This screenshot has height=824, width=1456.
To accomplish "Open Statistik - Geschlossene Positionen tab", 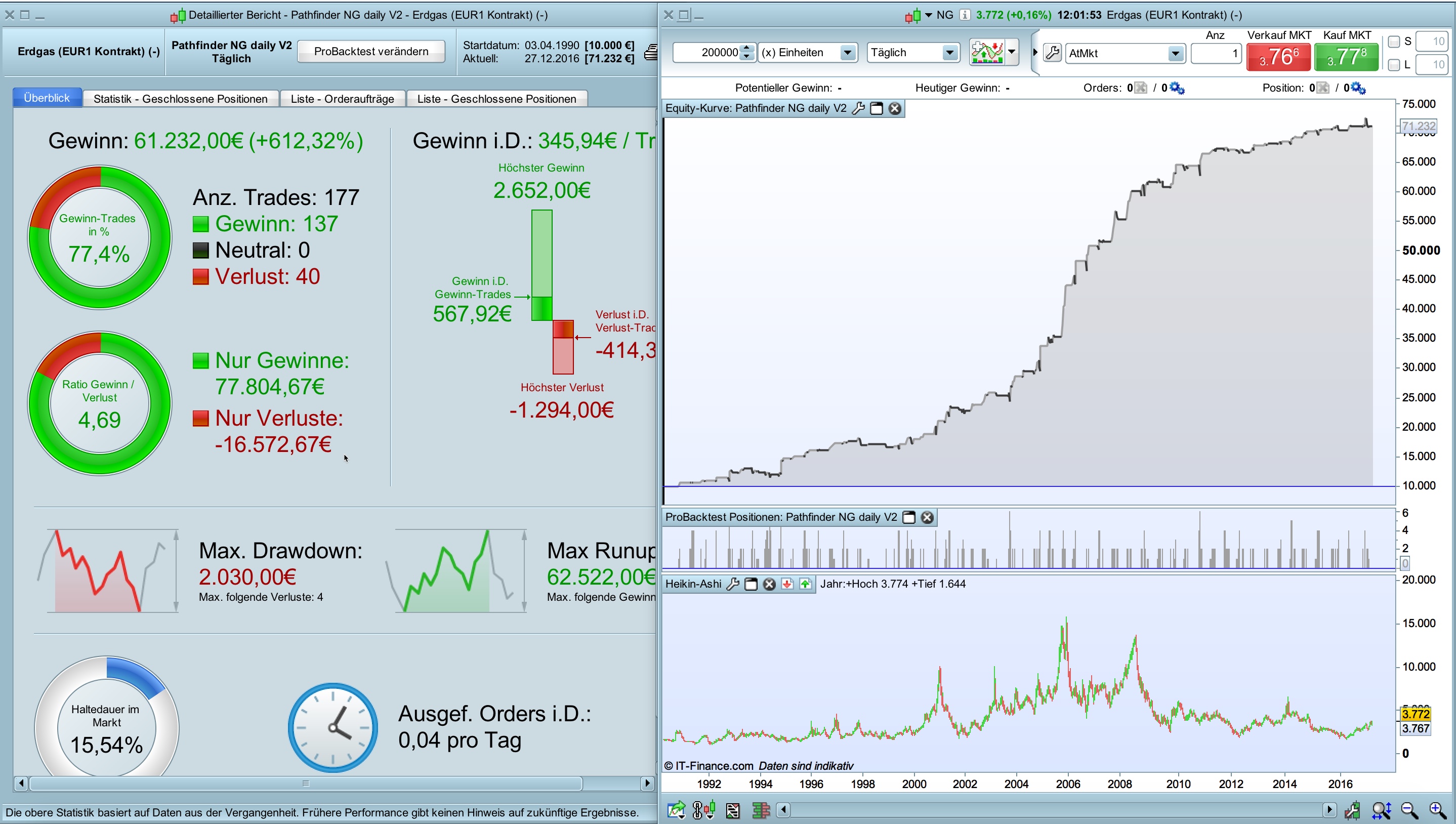I will (x=180, y=99).
